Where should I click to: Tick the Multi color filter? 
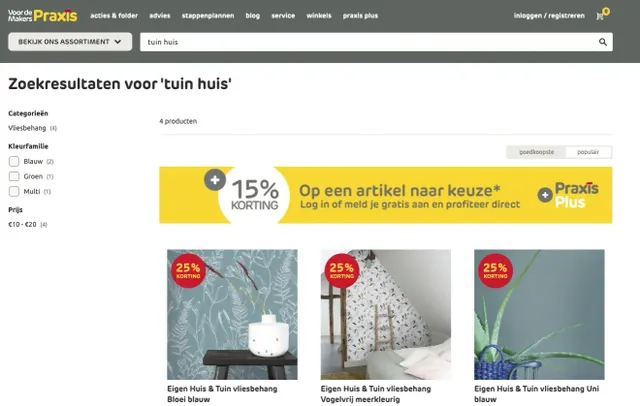pyautogui.click(x=14, y=191)
